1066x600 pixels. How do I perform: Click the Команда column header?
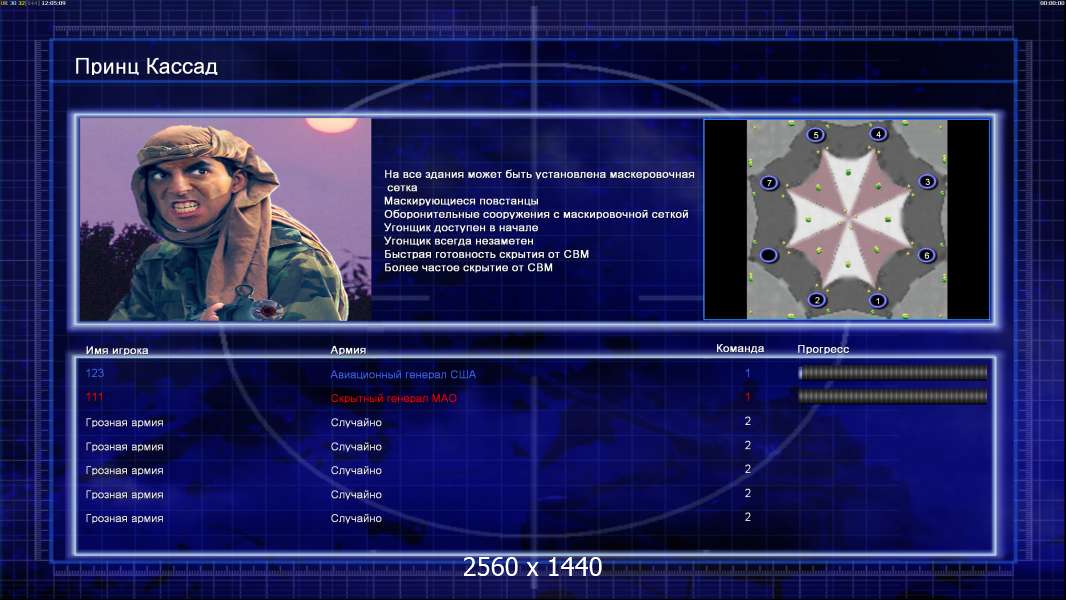740,349
